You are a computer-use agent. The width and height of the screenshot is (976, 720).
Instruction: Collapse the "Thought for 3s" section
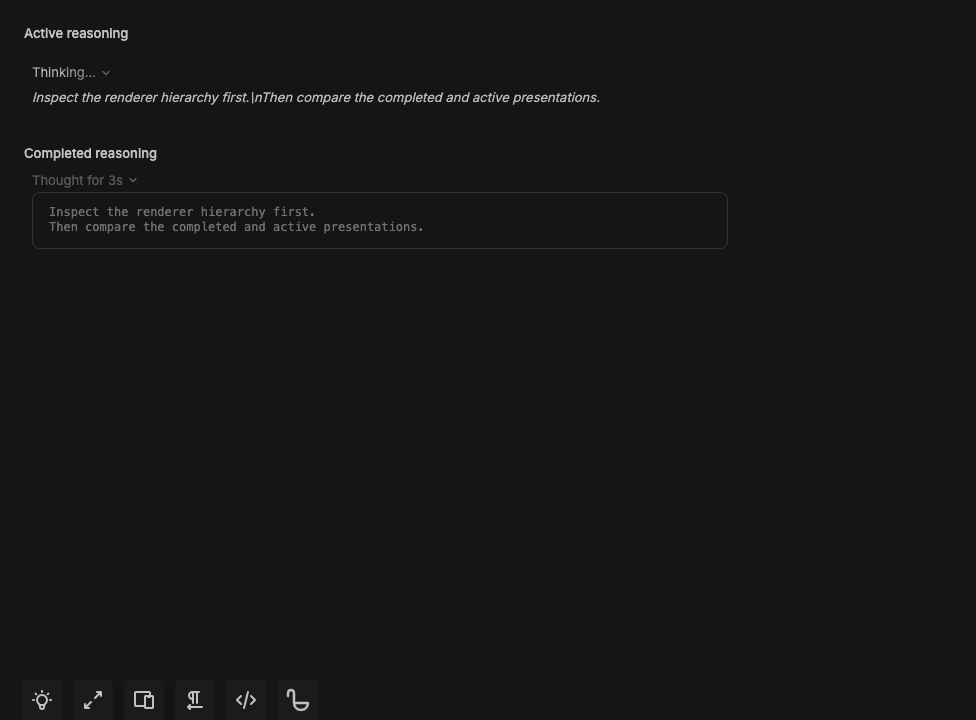tap(85, 180)
